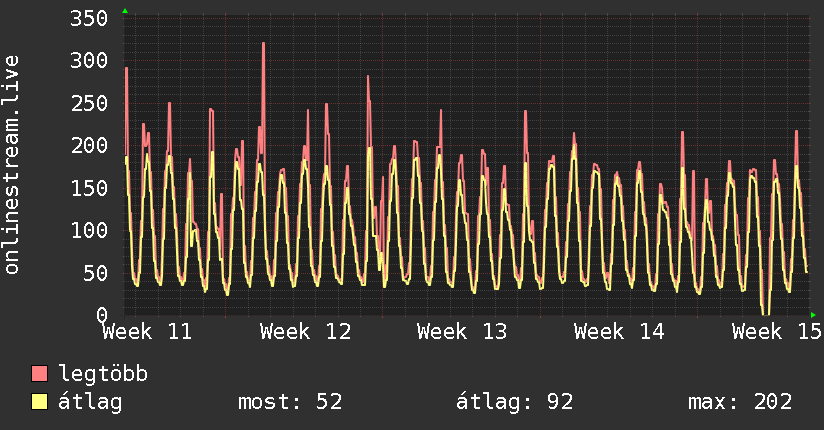Click the 100 y-axis value
The width and height of the screenshot is (824, 430).
[89, 230]
